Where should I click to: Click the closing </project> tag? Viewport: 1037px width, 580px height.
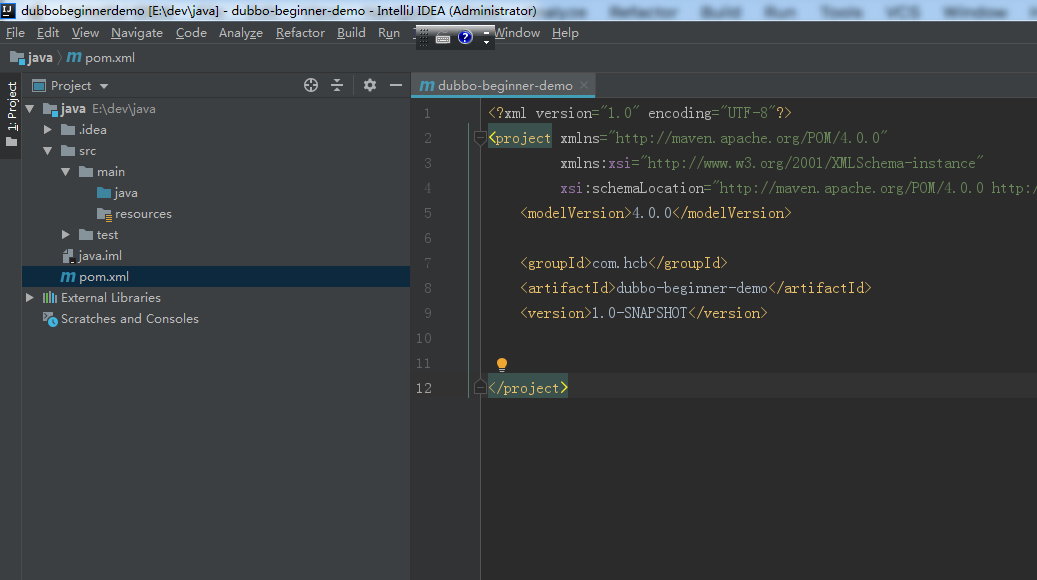tap(528, 388)
